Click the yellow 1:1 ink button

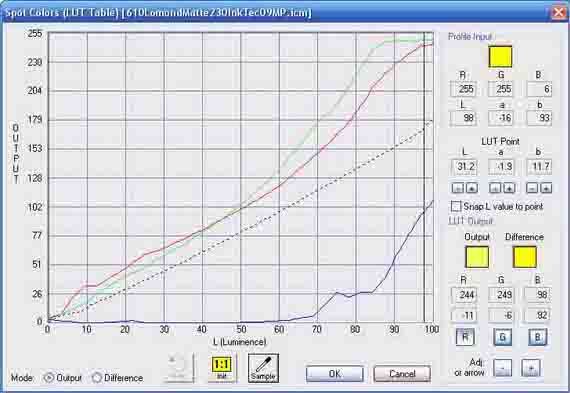click(221, 368)
